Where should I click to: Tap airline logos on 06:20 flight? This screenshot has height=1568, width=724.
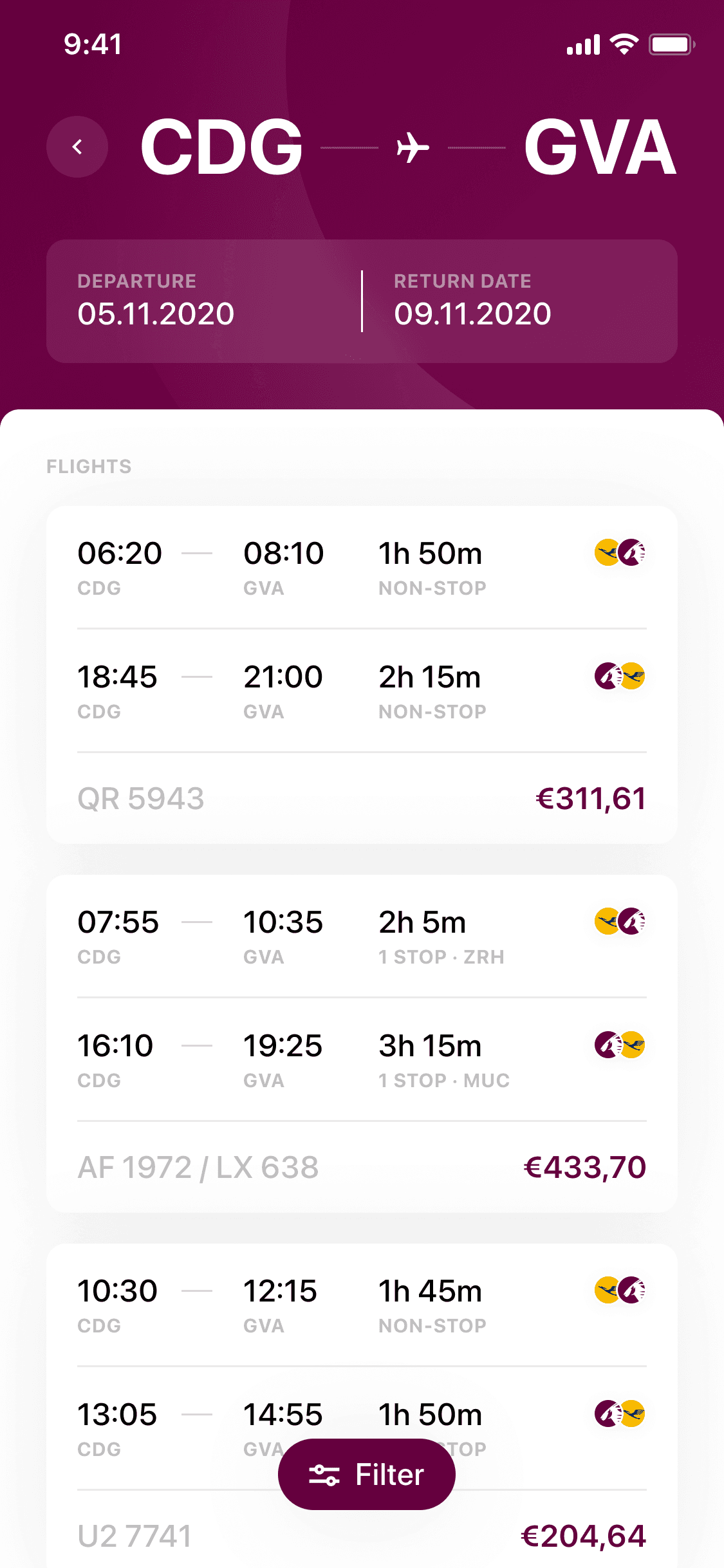619,552
